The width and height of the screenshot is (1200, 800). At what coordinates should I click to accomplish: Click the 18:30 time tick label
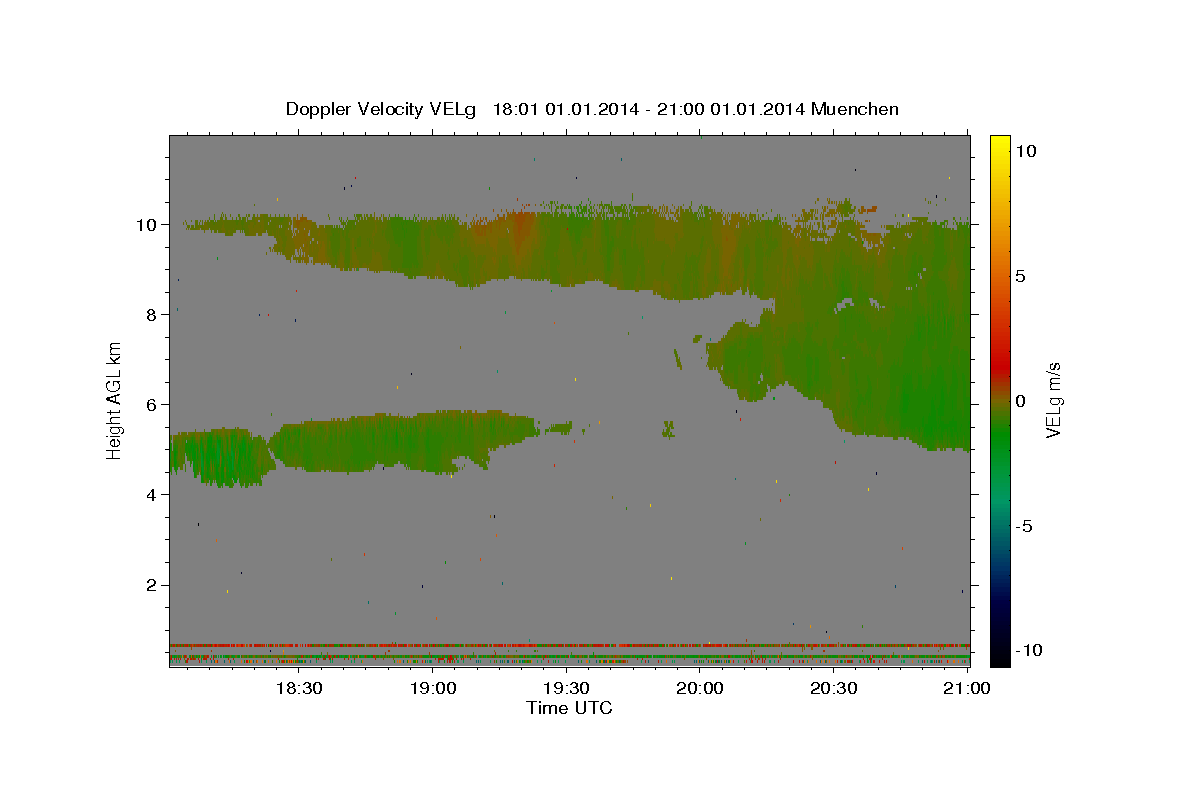point(298,689)
